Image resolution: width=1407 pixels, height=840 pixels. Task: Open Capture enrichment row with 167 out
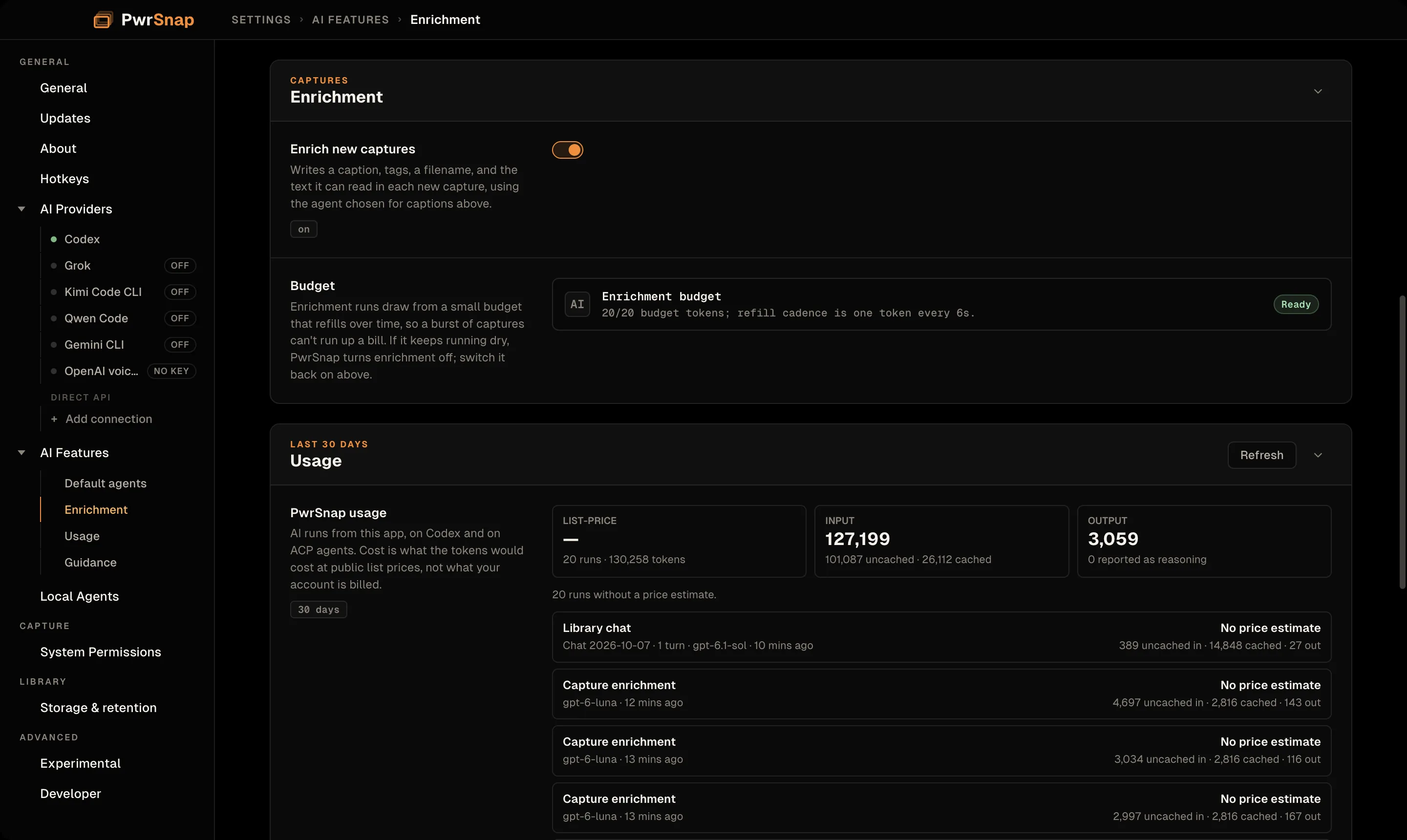click(x=941, y=808)
